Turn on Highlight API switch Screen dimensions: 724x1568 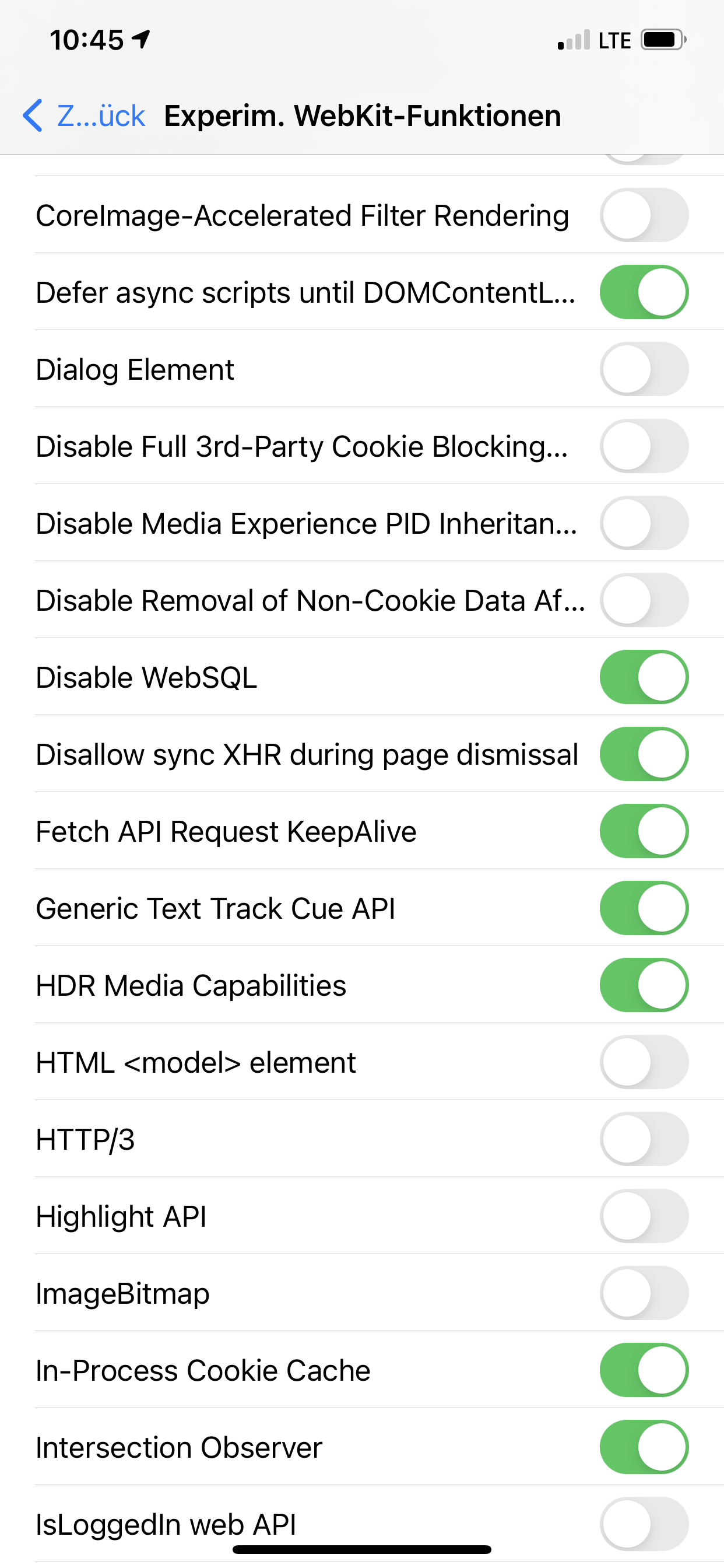coord(644,1216)
